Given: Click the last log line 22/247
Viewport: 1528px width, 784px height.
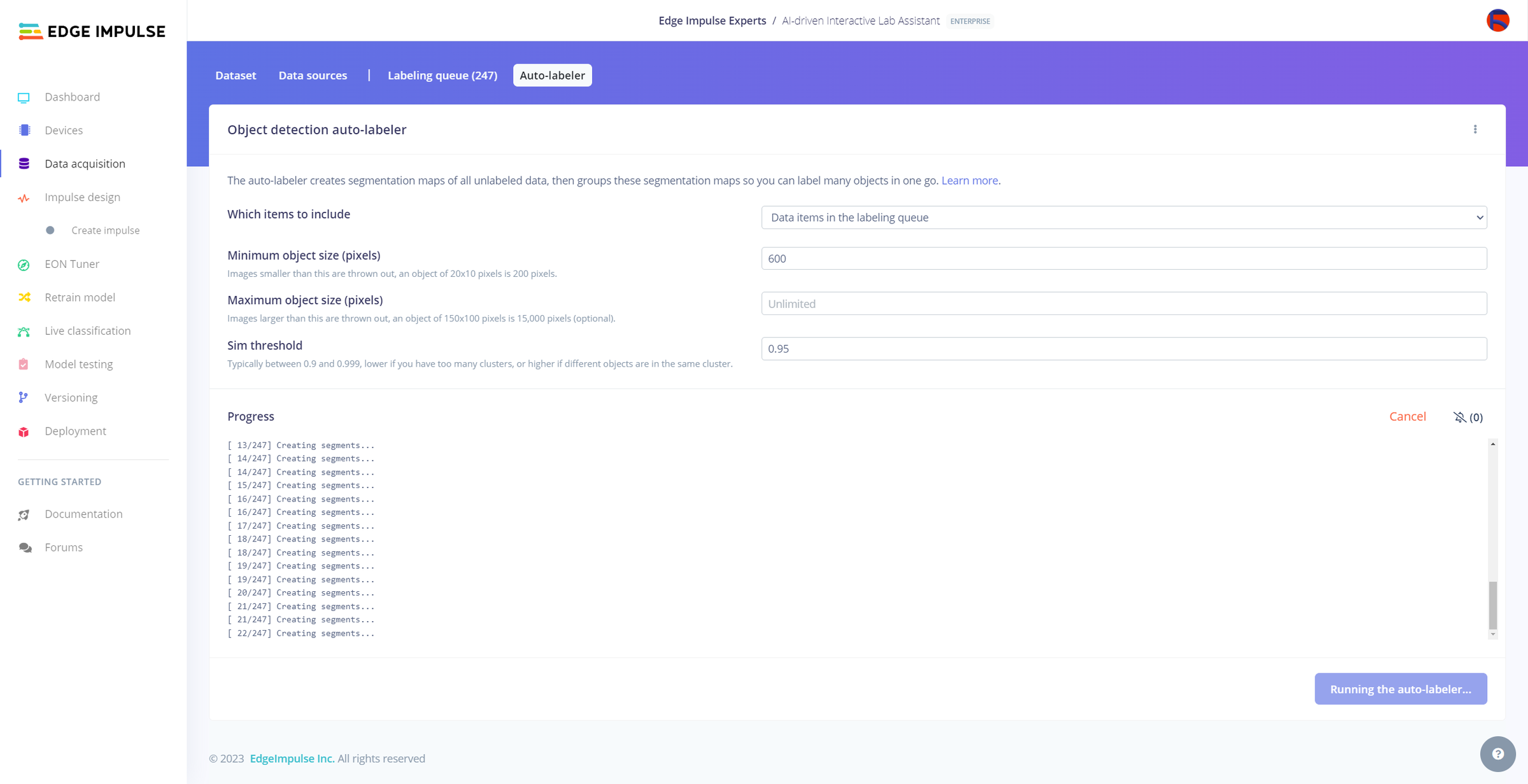Looking at the screenshot, I should click(301, 633).
